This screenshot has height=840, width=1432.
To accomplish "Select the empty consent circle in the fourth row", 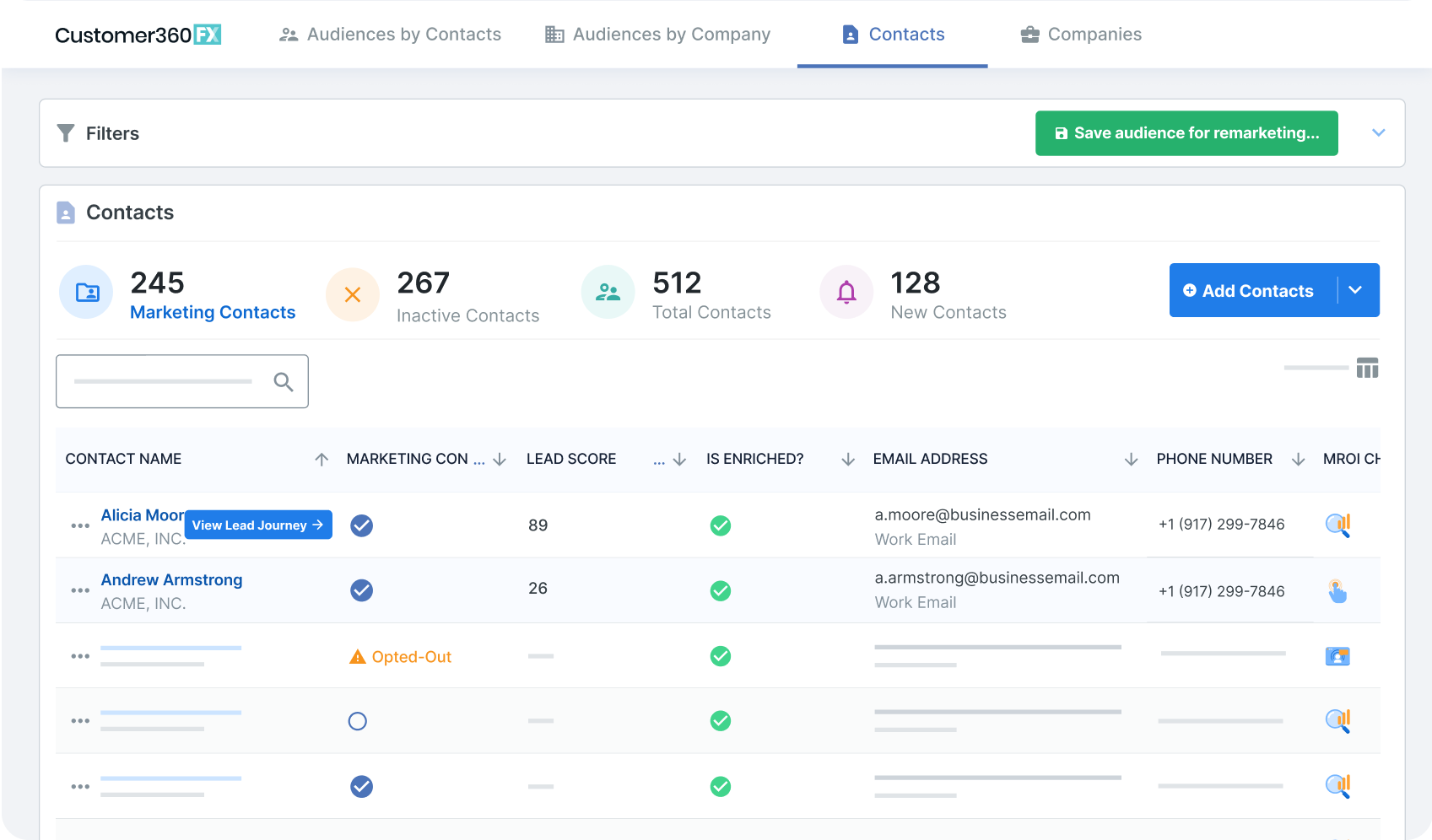I will pyautogui.click(x=358, y=721).
